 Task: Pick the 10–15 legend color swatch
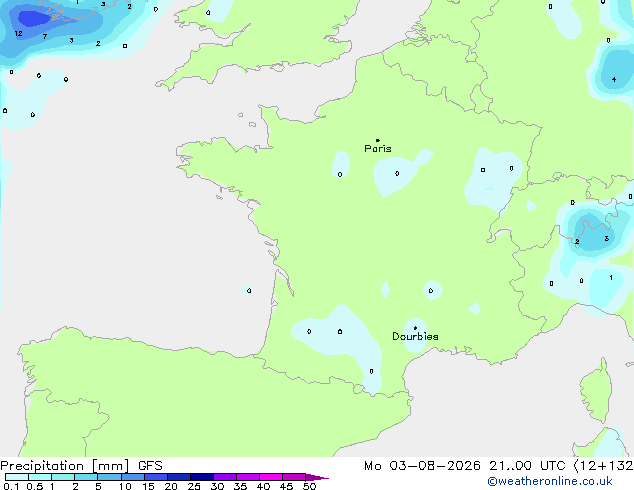pos(132,477)
